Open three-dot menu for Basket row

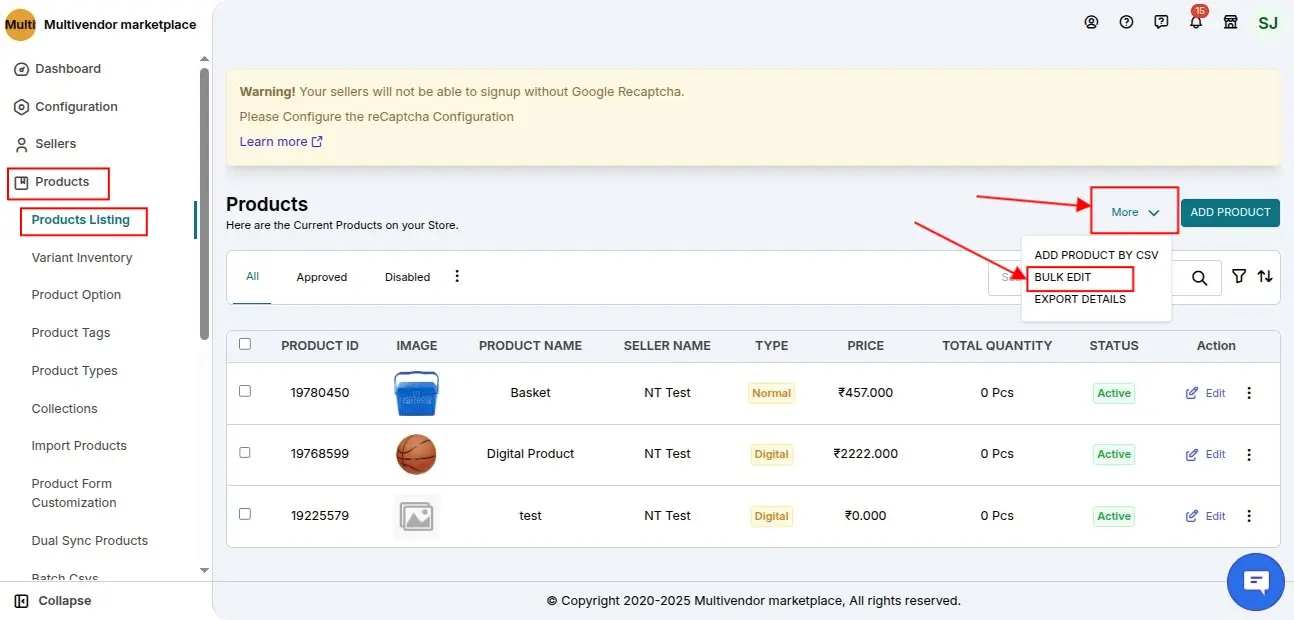point(1248,393)
